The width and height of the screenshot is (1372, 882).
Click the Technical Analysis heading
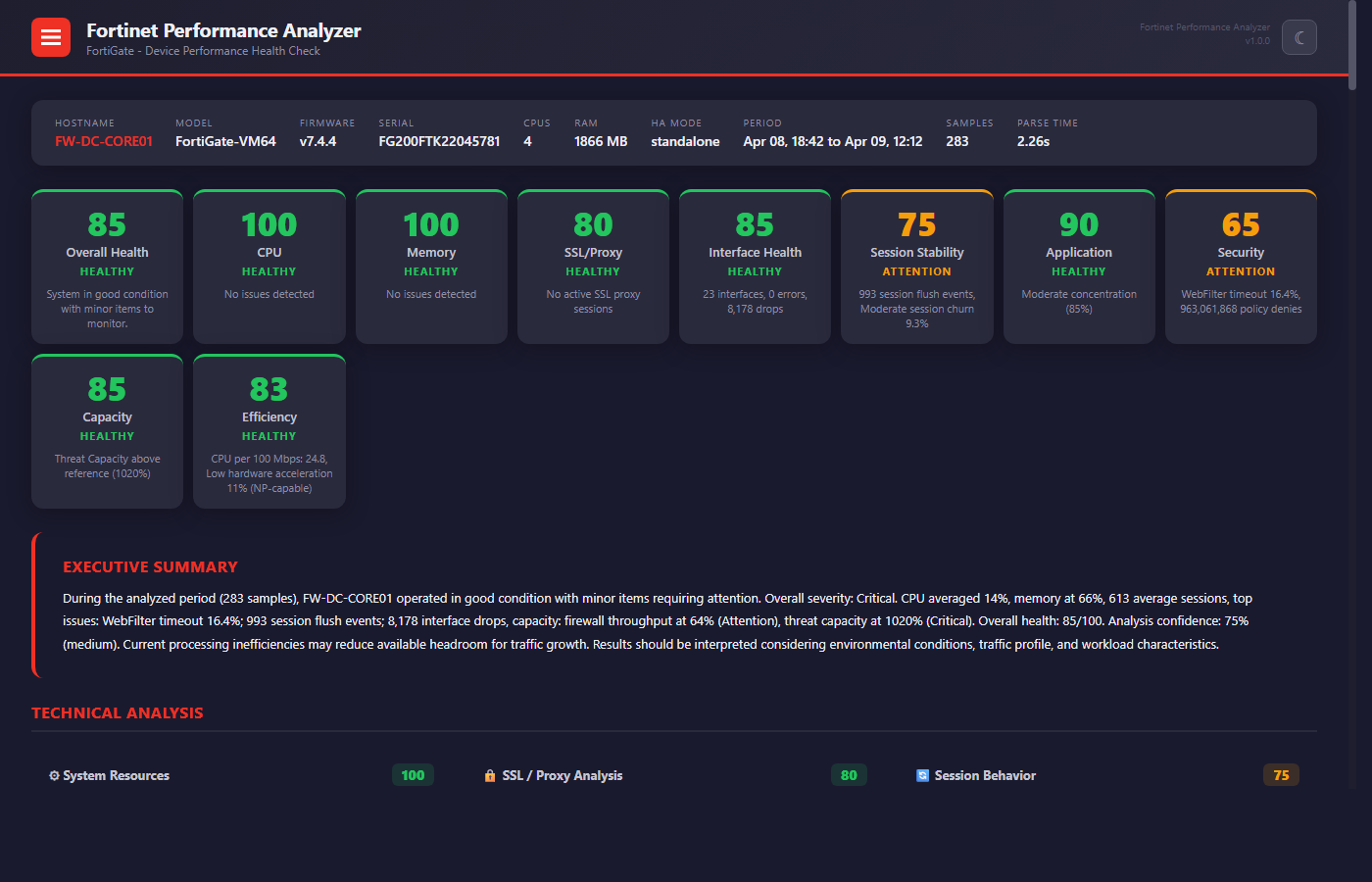point(118,712)
